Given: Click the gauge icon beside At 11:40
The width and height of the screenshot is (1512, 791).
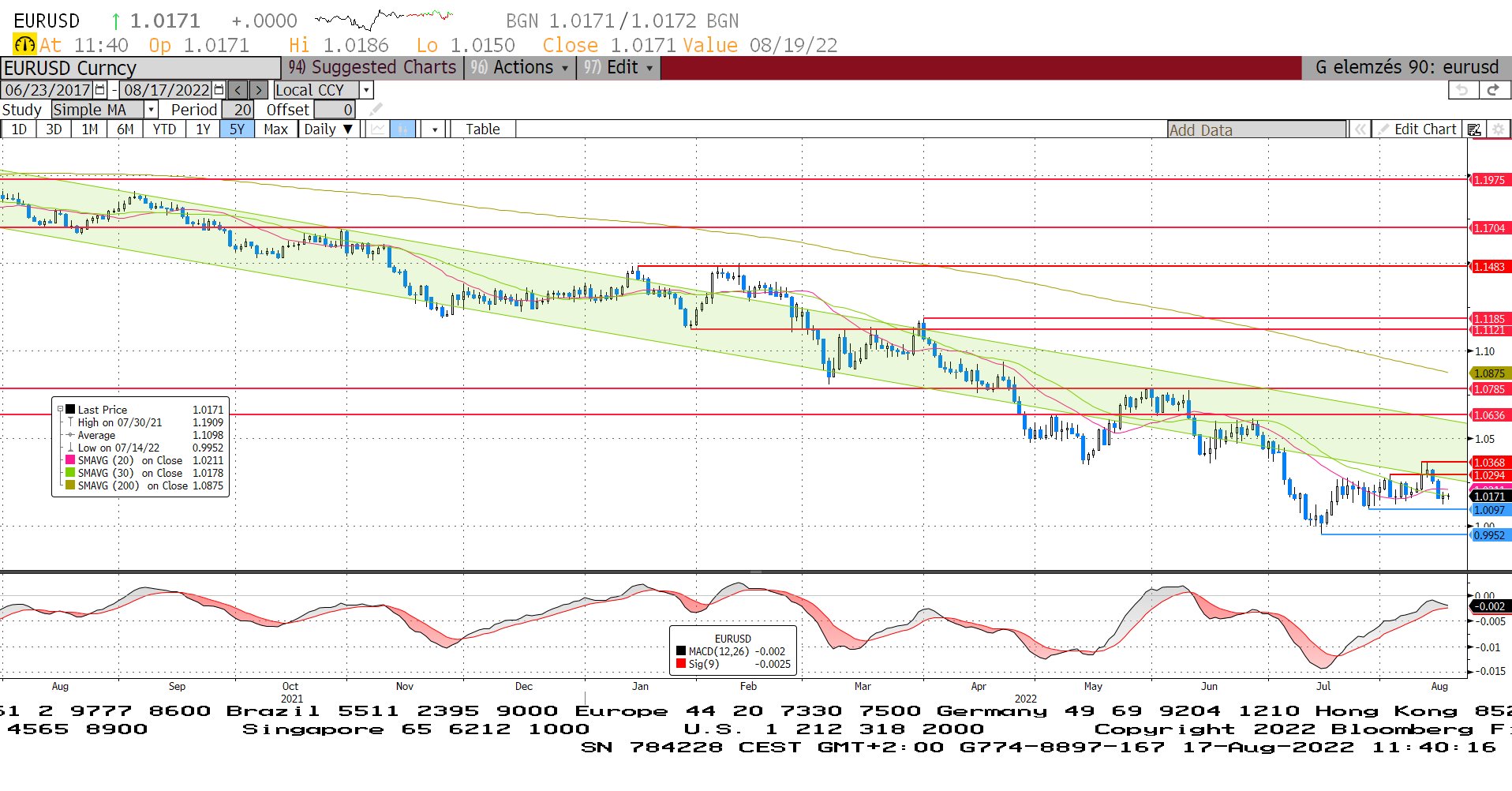Looking at the screenshot, I should (x=24, y=45).
